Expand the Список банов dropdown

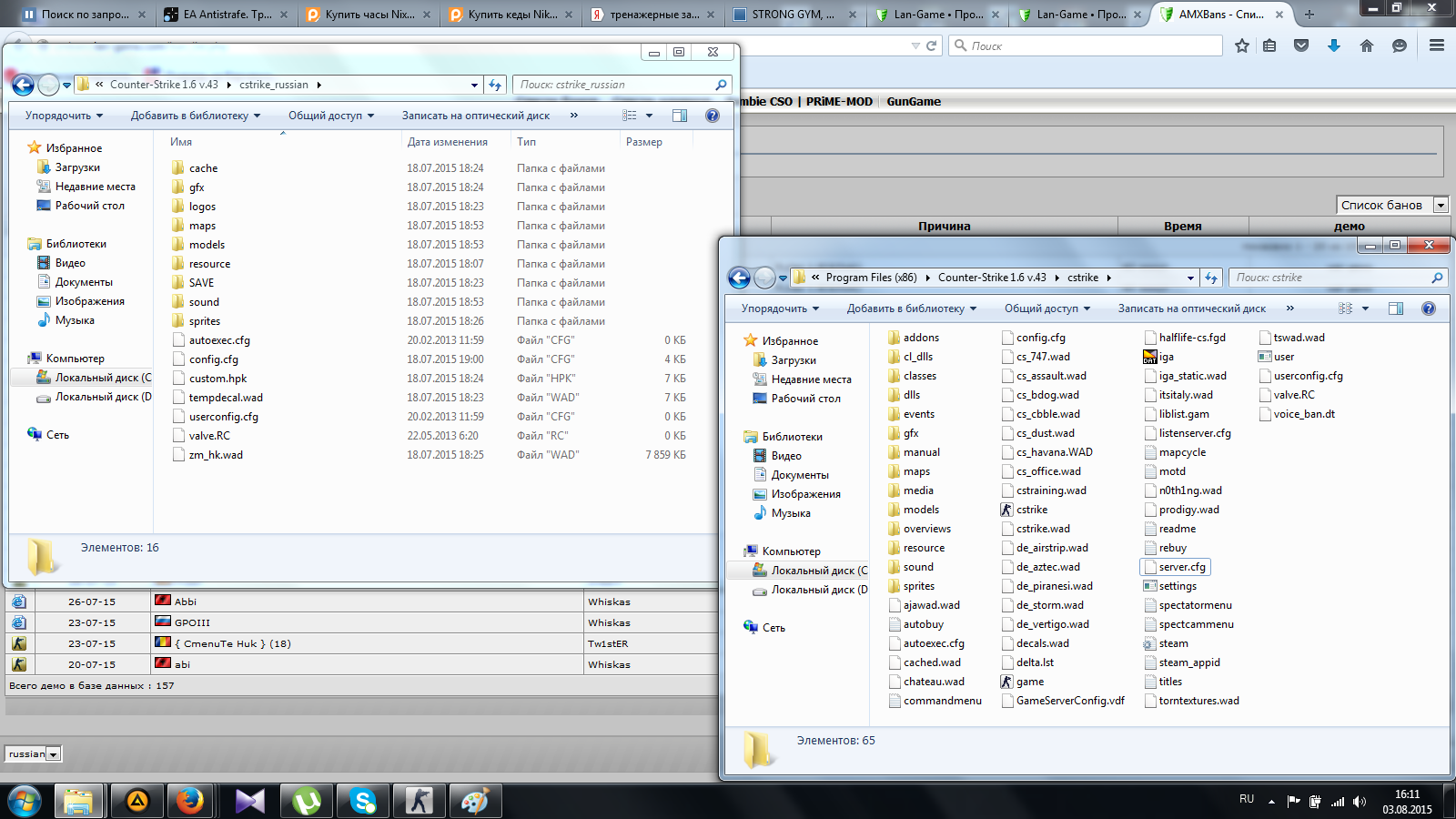[x=1441, y=206]
